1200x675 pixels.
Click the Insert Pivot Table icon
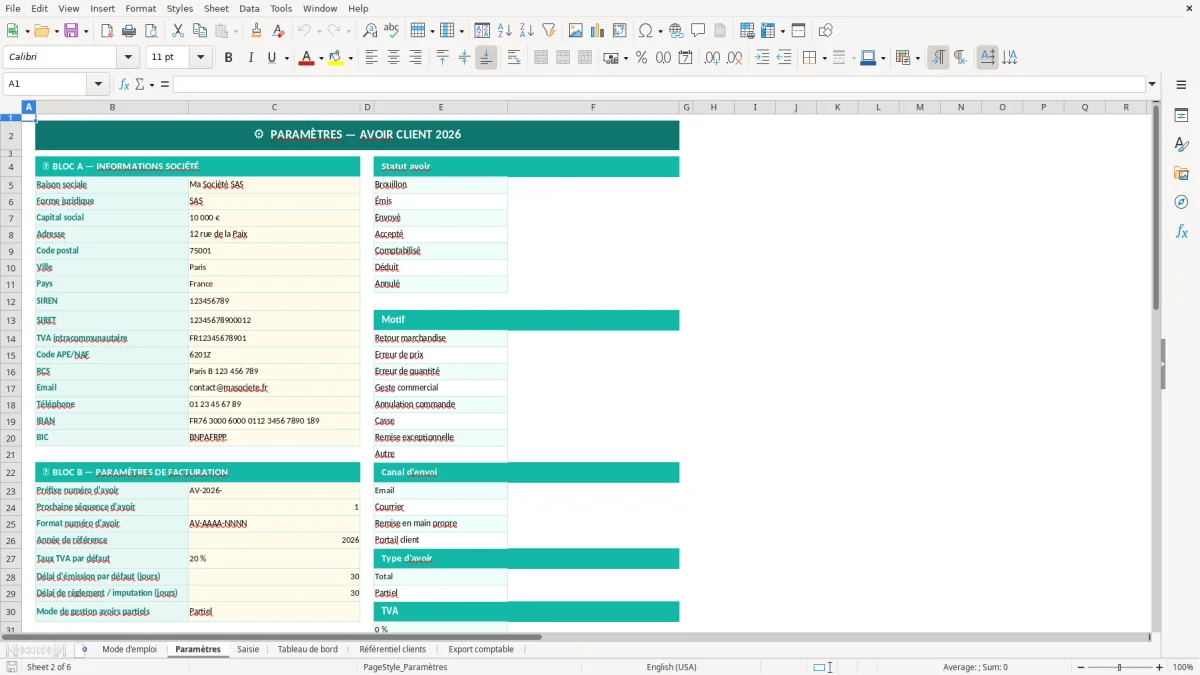[620, 31]
